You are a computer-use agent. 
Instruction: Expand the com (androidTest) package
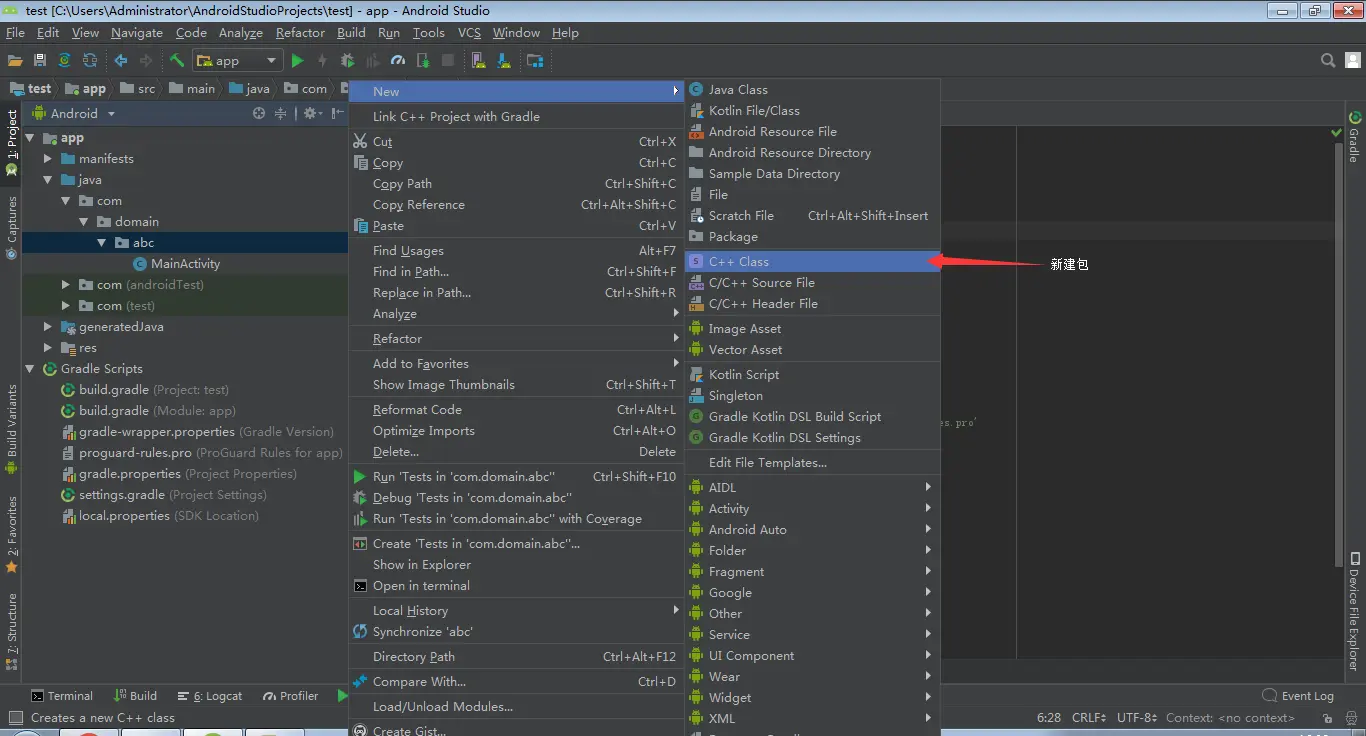[x=66, y=285]
